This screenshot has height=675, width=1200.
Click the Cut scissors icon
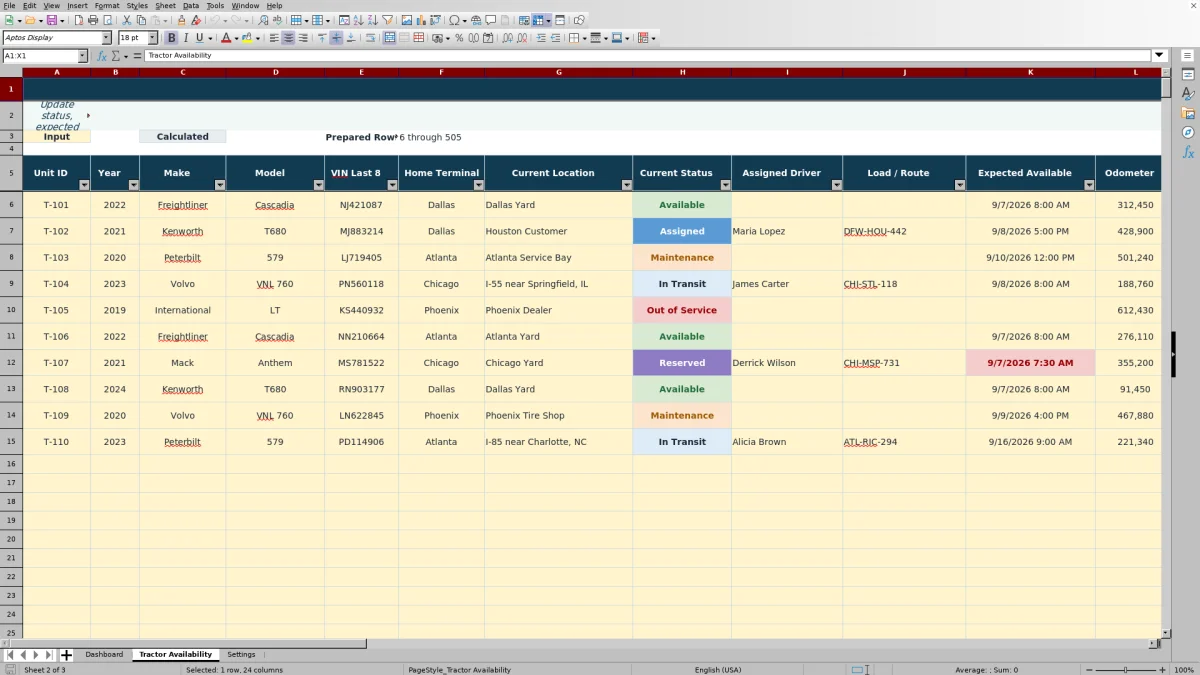(127, 20)
